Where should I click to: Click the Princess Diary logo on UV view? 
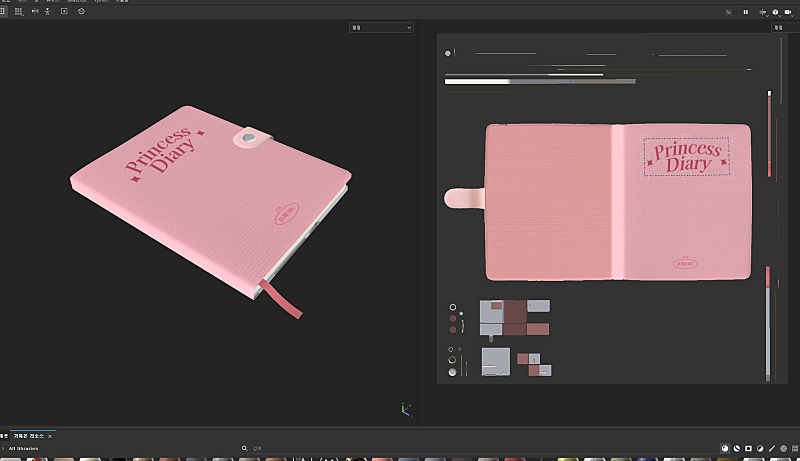point(687,157)
